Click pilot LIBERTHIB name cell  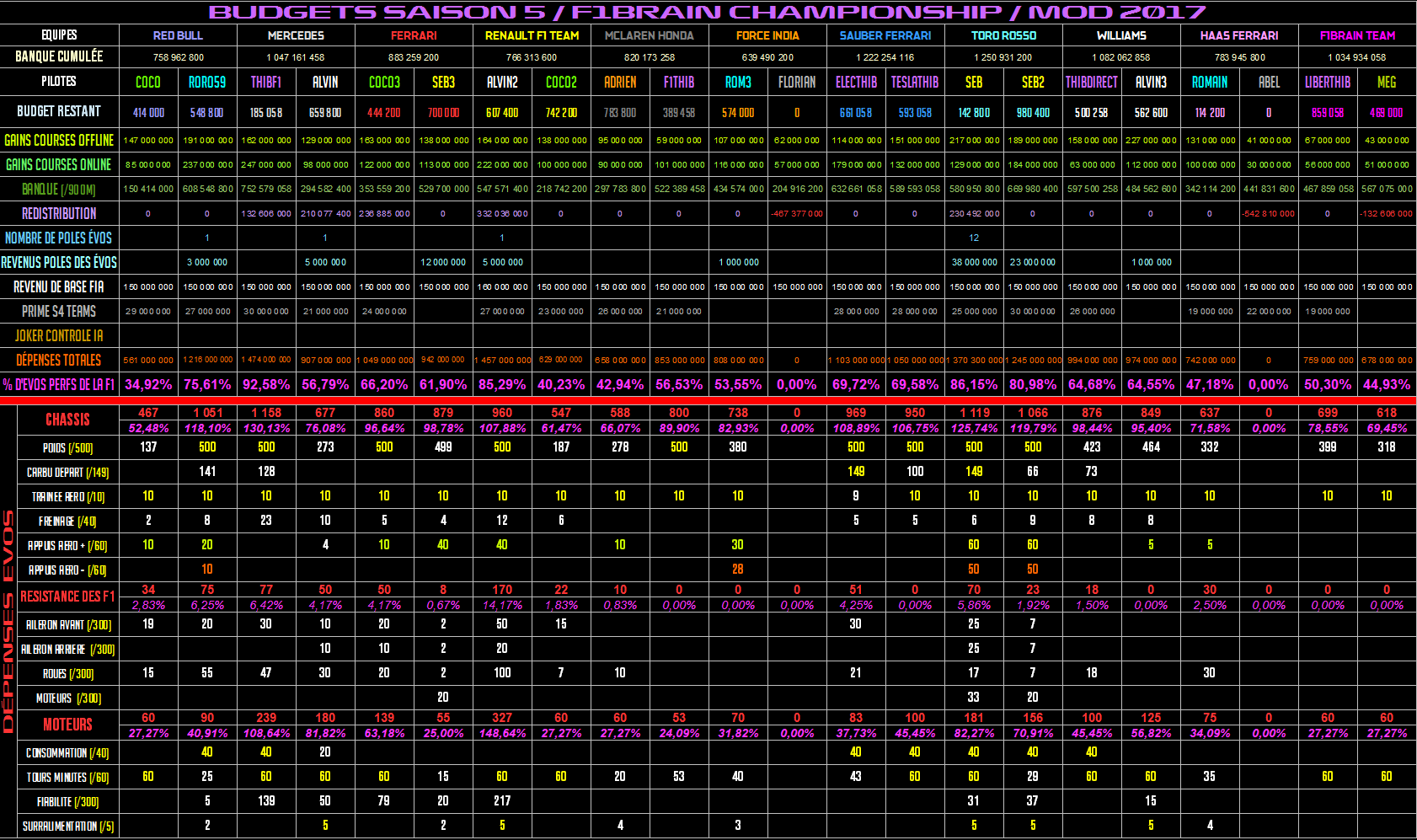[x=1328, y=82]
